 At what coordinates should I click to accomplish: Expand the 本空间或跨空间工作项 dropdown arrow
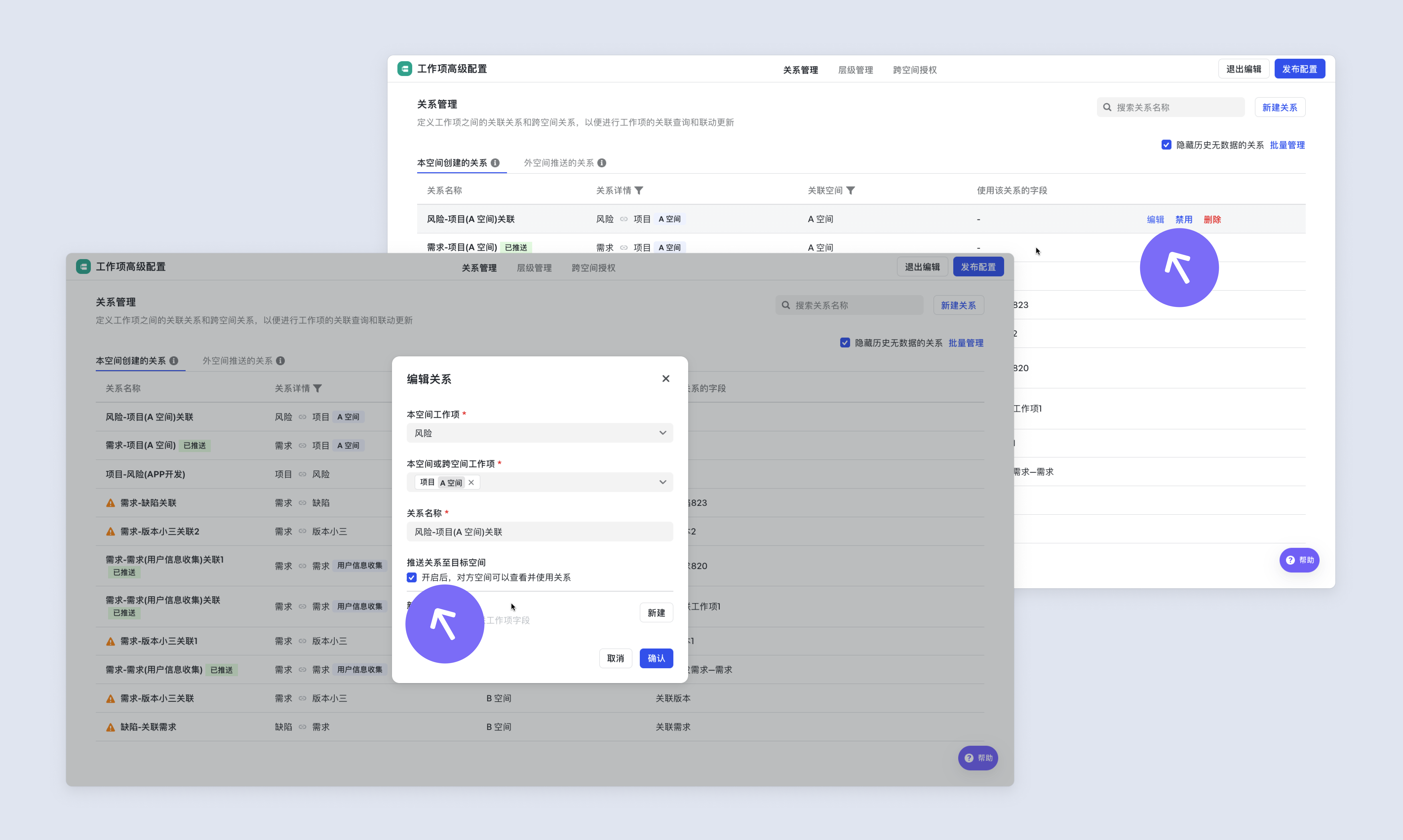pyautogui.click(x=663, y=482)
